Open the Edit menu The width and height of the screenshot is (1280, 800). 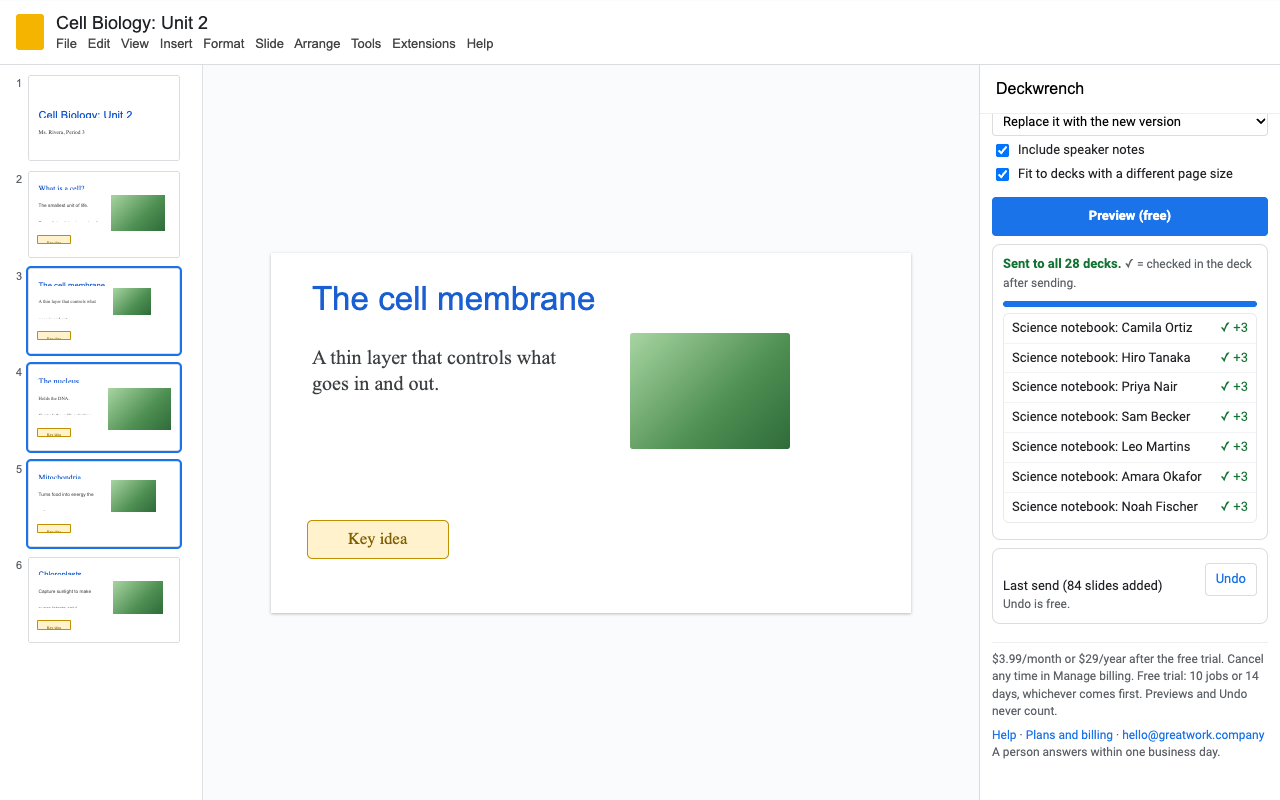[x=99, y=44]
